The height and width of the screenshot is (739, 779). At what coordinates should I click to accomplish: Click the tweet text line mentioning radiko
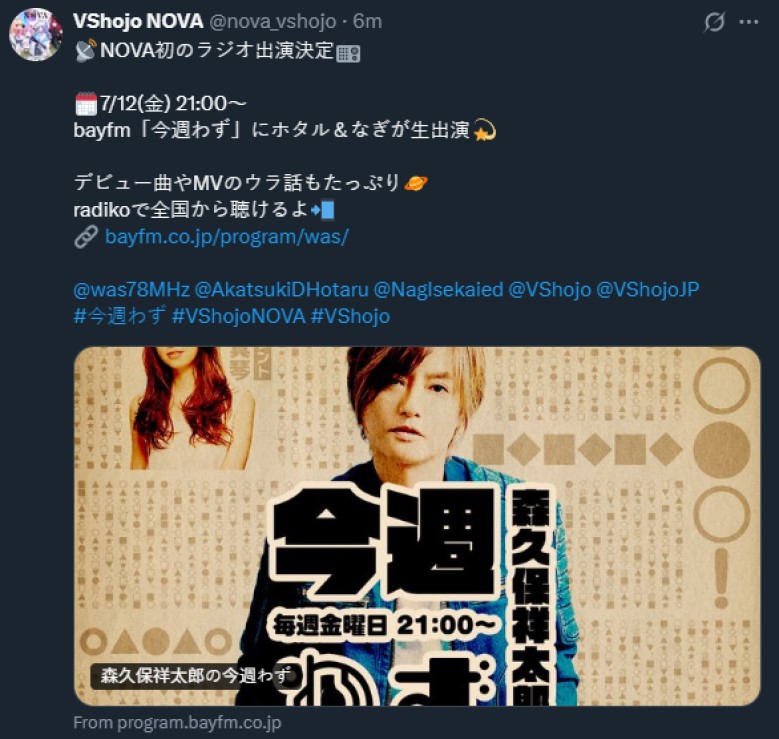point(204,210)
